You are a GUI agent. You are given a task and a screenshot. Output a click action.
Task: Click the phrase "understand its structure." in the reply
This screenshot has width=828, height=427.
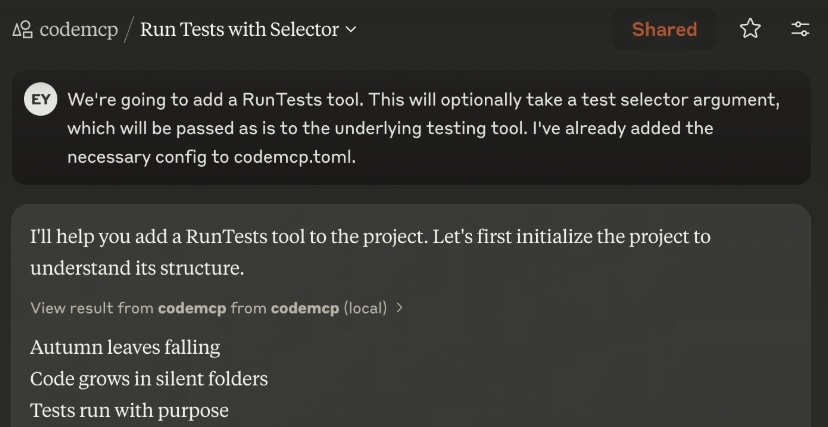(x=137, y=269)
